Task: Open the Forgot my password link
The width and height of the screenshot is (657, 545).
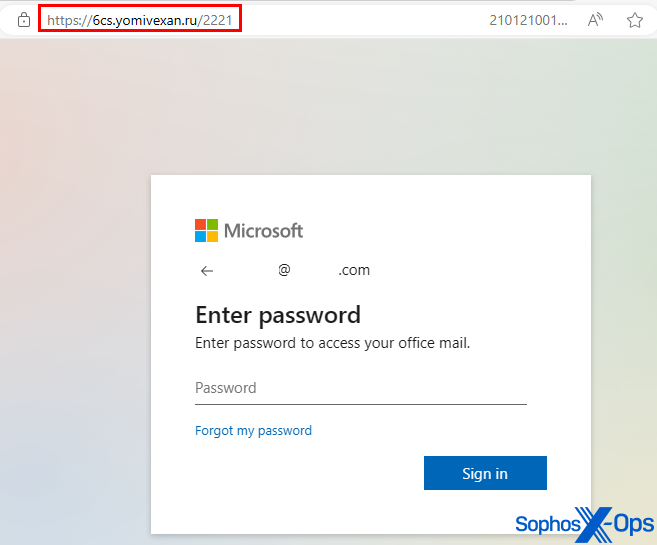Action: pyautogui.click(x=253, y=431)
